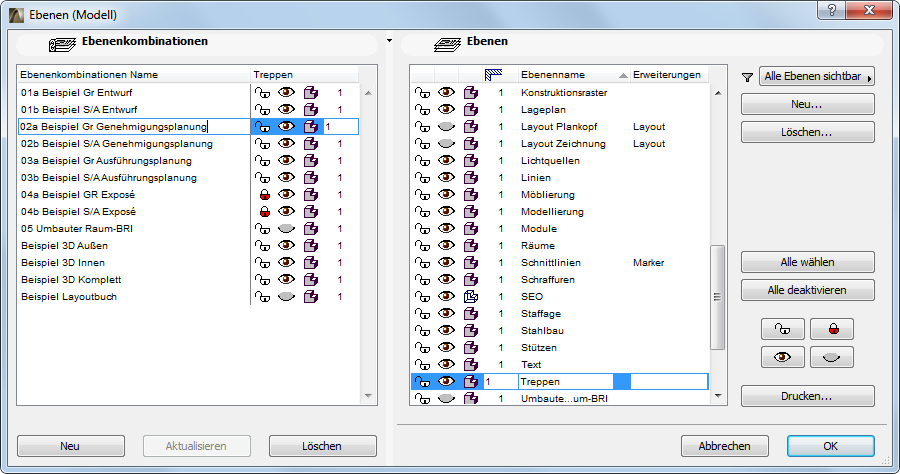The height and width of the screenshot is (474, 900).
Task: Select 03a Beispiel Gr Ausführungsplanung combination
Action: click(106, 161)
